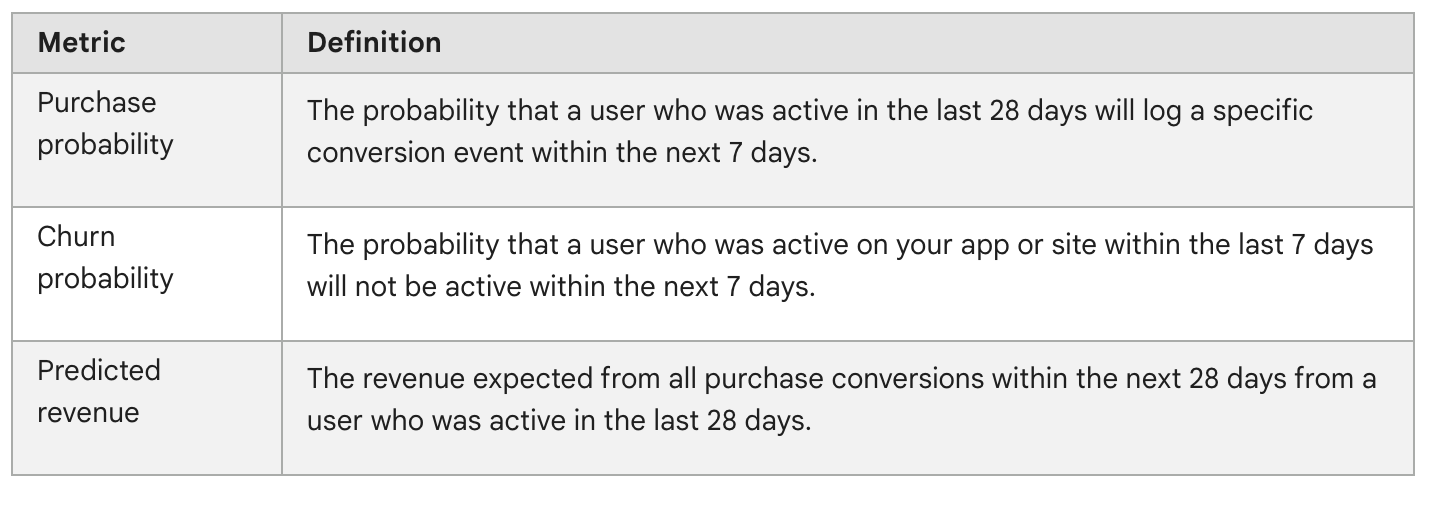Screen dimensions: 1434x508
Task: Click the word 'probability' under Purchase
Action: [105, 145]
